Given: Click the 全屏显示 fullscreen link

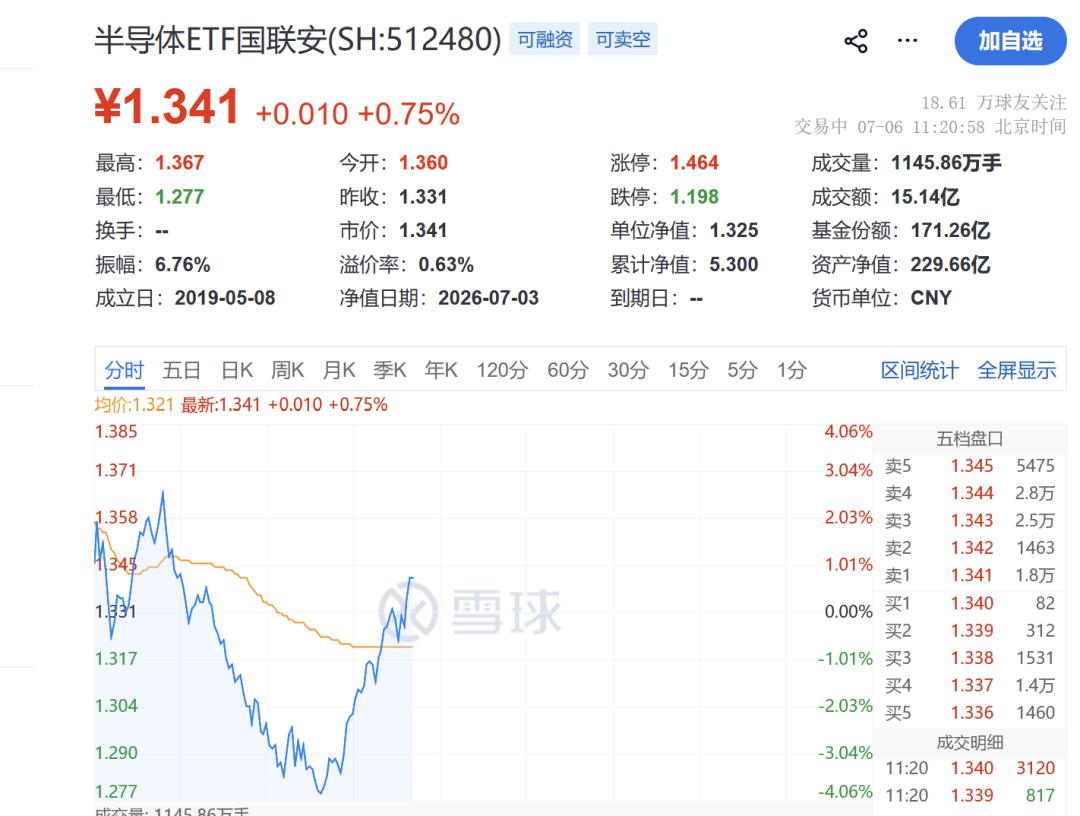Looking at the screenshot, I should tap(1017, 370).
